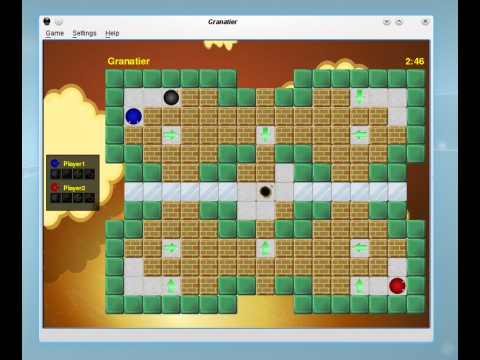Click the up arrow tile in the bottom-left corridor
The image size is (480, 360).
[171, 286]
